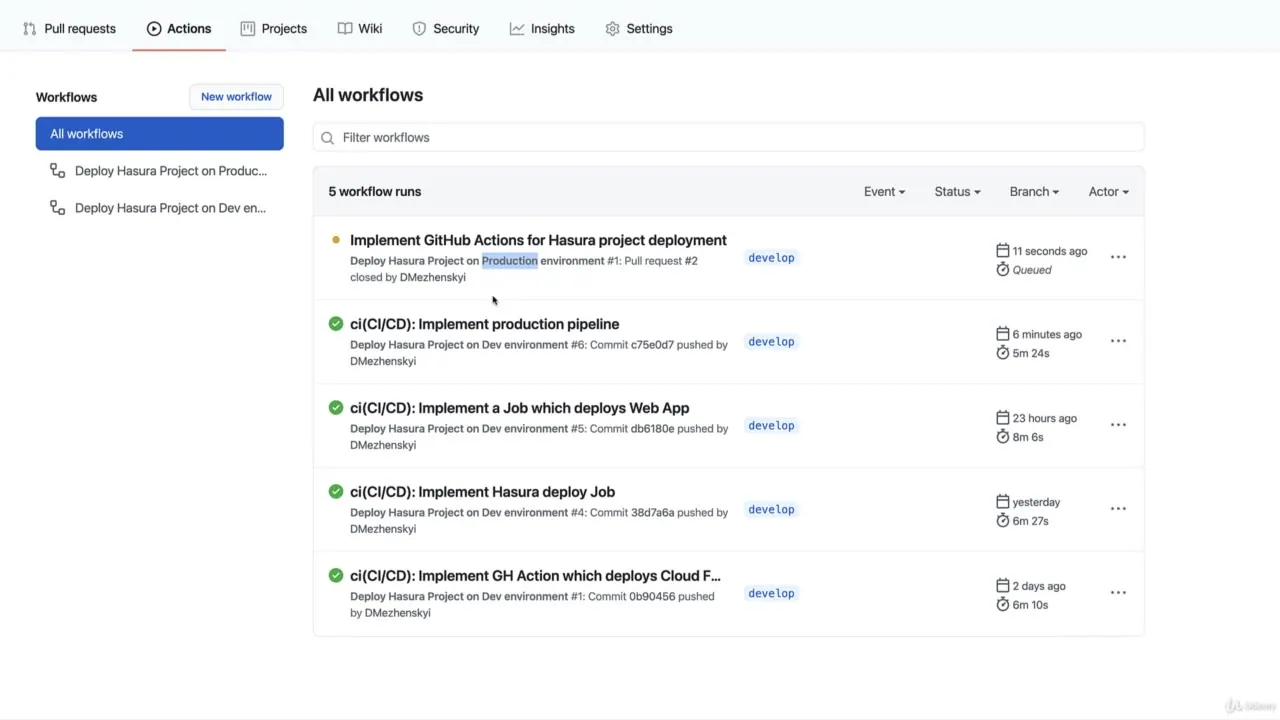The image size is (1280, 720).
Task: Open more options menu for Web App run
Action: (1118, 425)
